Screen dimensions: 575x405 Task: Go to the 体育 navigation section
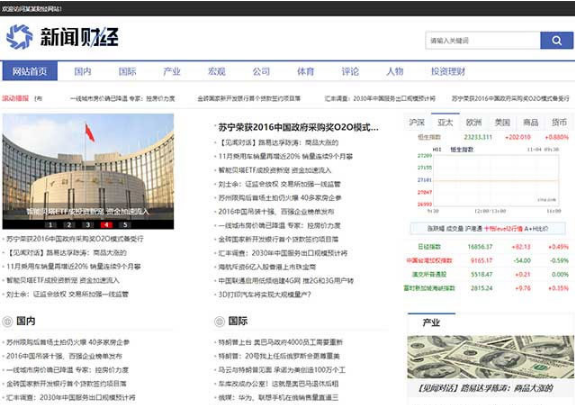click(305, 71)
